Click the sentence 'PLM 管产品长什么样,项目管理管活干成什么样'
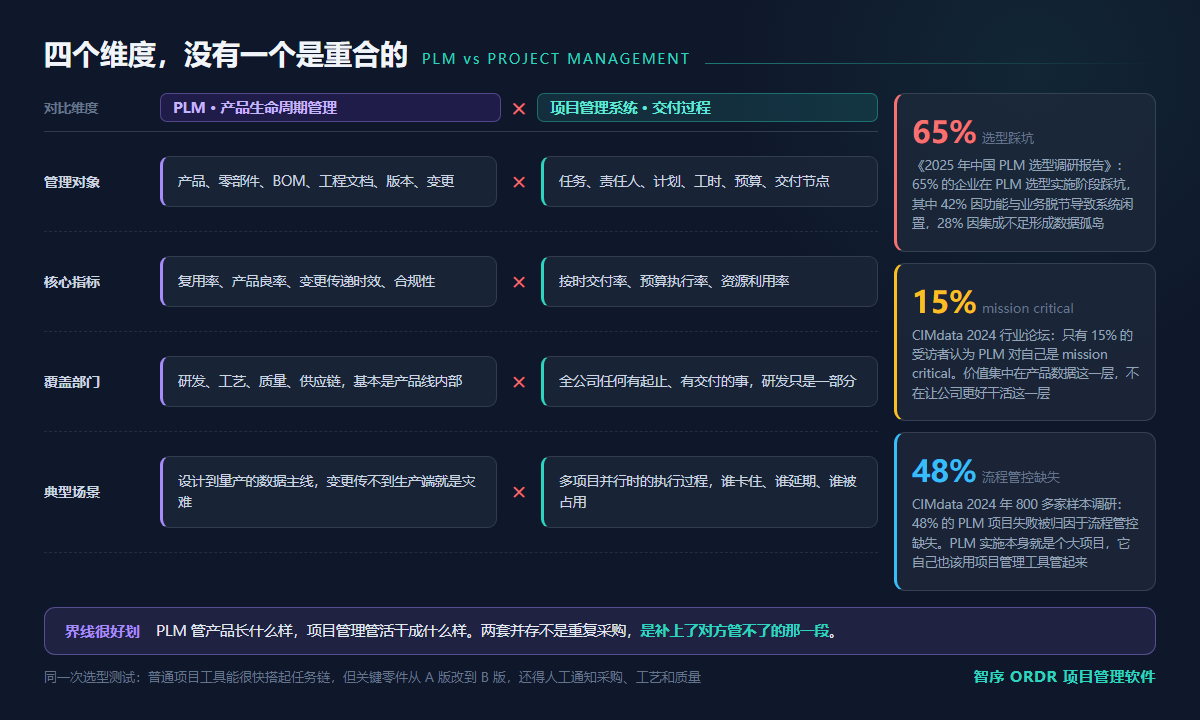Viewport: 1200px width, 720px height. click(x=313, y=631)
